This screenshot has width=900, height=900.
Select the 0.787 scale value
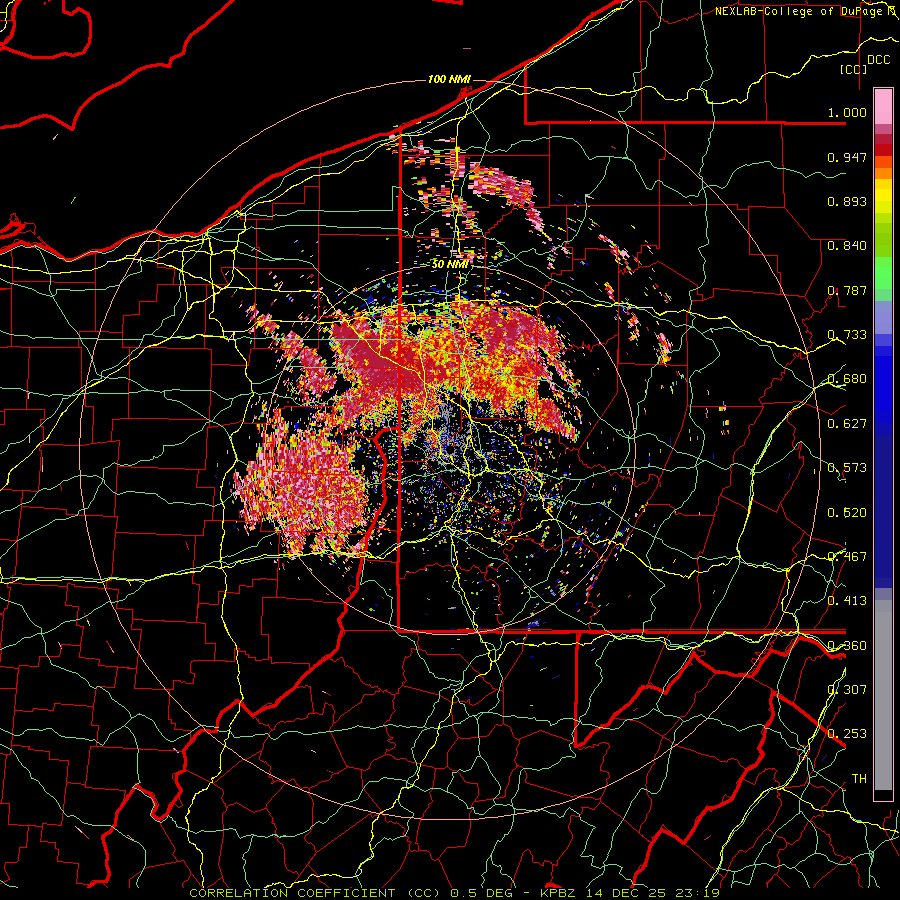pyautogui.click(x=847, y=290)
